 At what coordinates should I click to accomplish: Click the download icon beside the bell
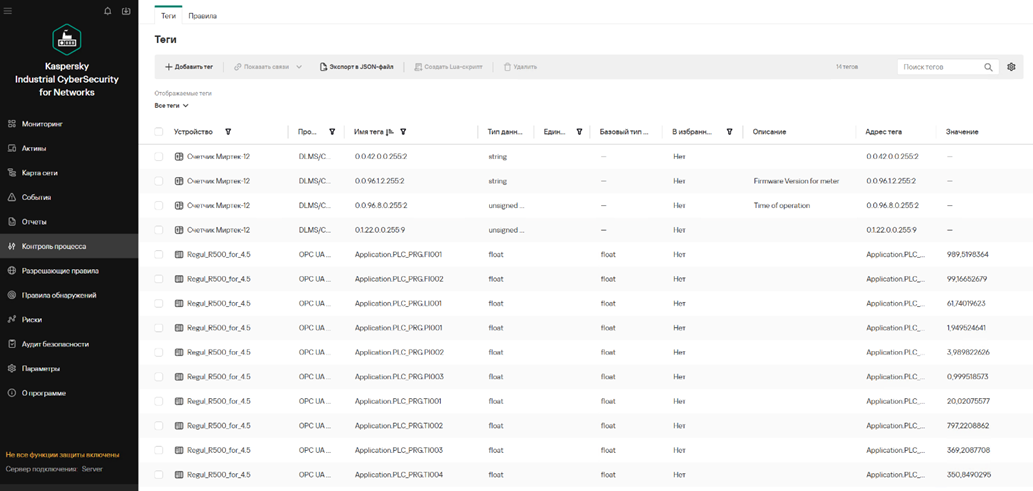pos(126,11)
